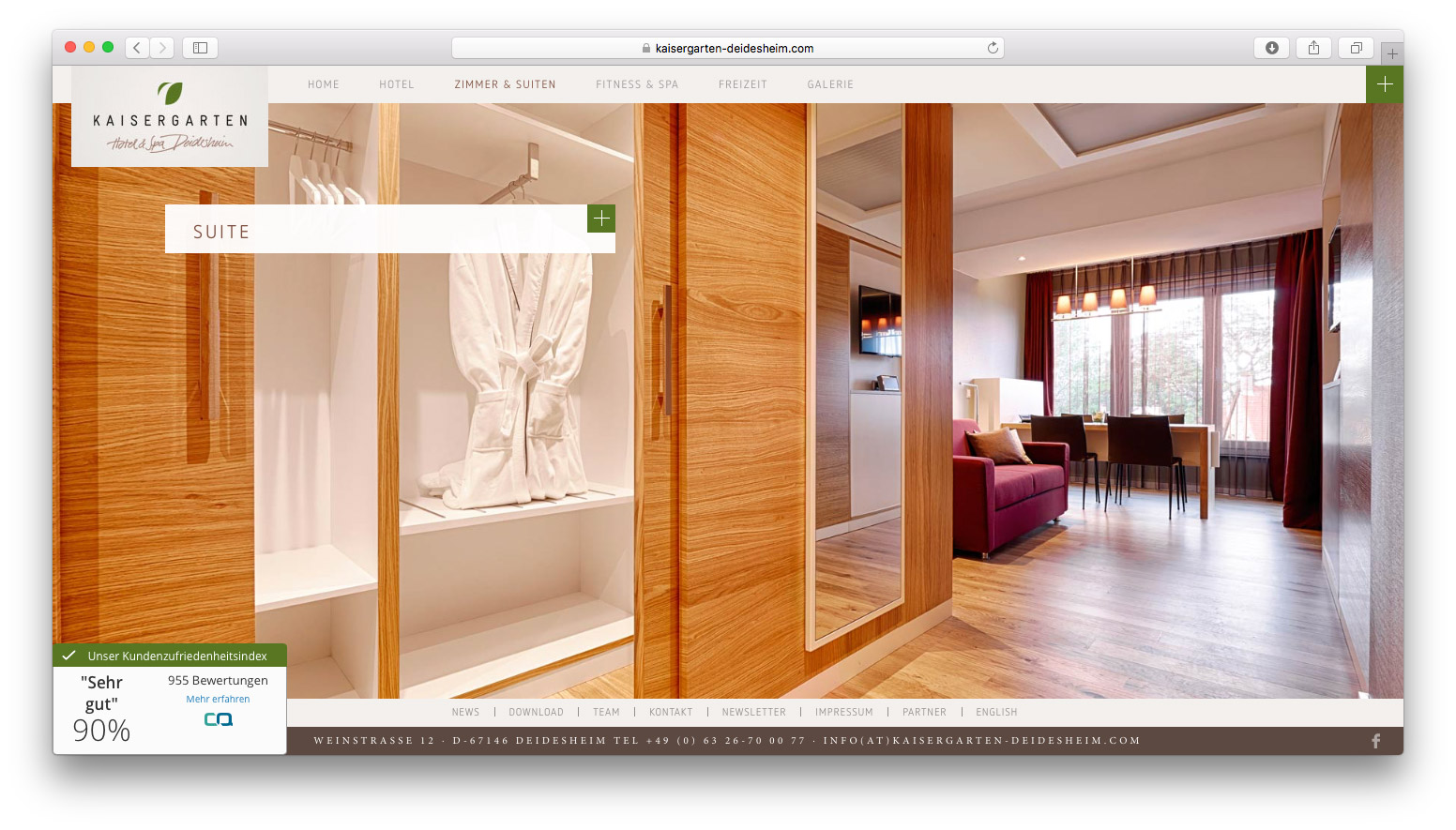Screen dimensions: 1456x830
Task: Click the Kaisergarten logo
Action: (x=170, y=117)
